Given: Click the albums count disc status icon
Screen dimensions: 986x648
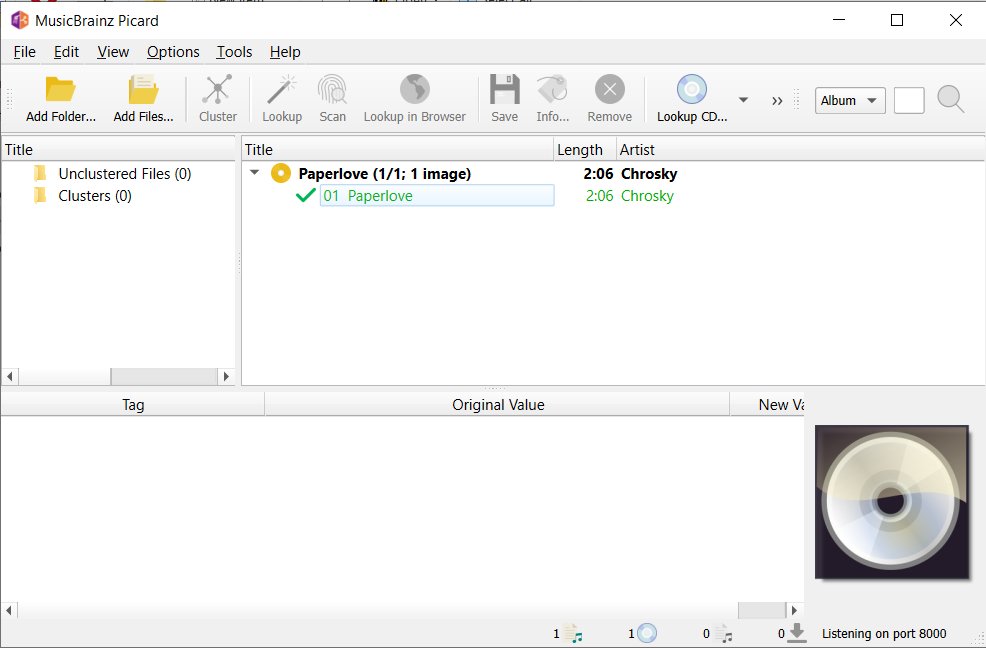Looking at the screenshot, I should 647,633.
